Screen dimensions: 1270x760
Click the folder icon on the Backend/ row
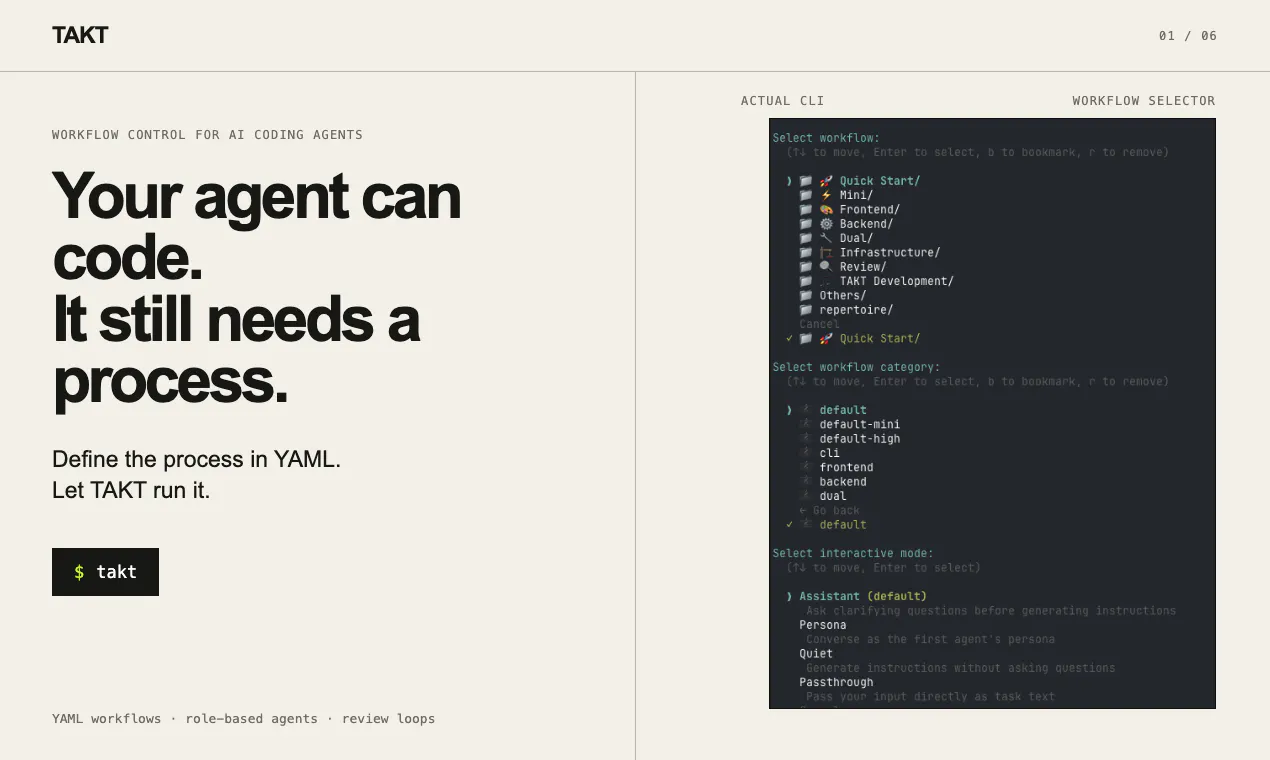pos(806,224)
